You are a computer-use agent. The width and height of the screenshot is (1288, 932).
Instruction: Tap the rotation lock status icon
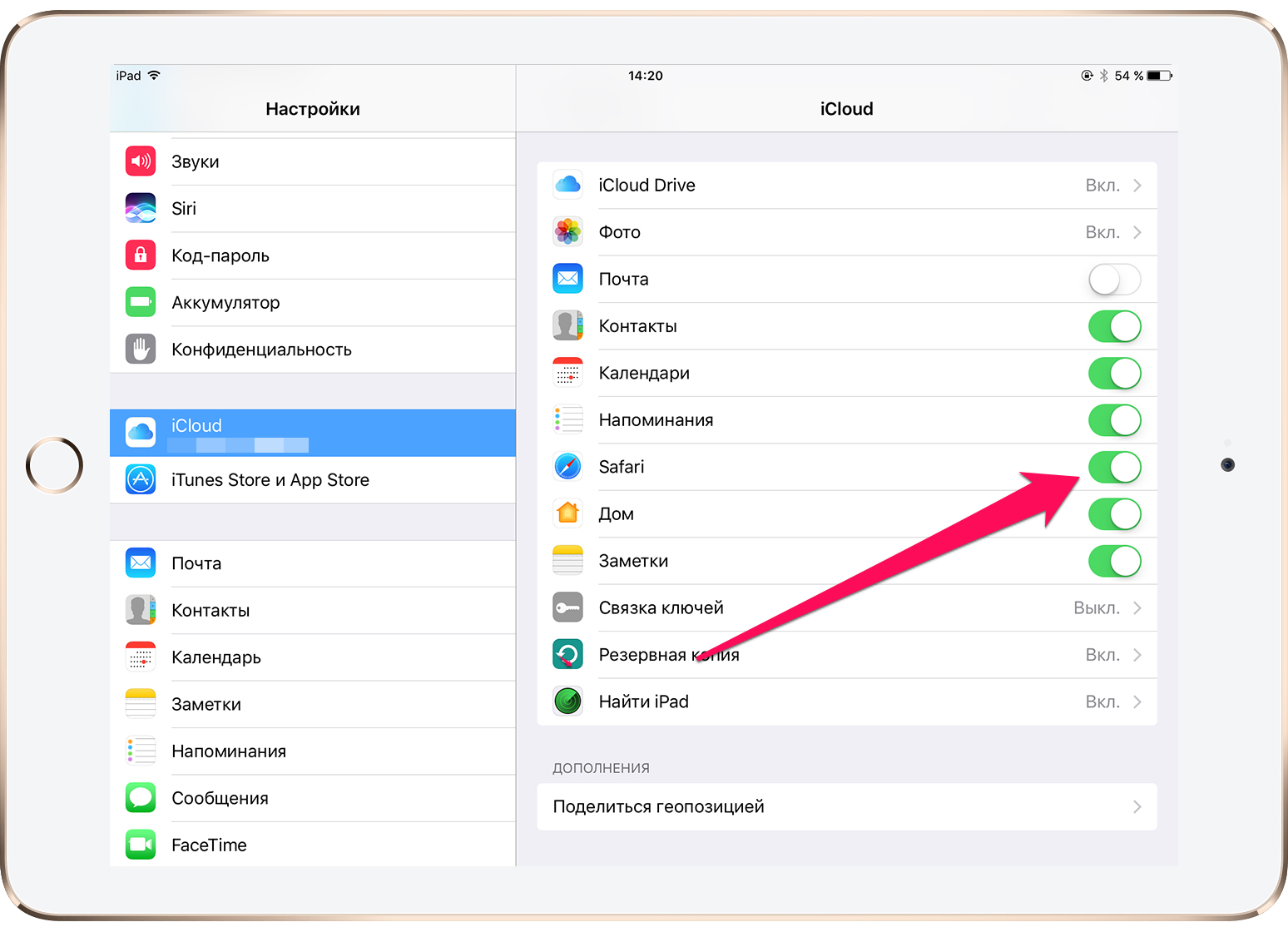pyautogui.click(x=1087, y=76)
